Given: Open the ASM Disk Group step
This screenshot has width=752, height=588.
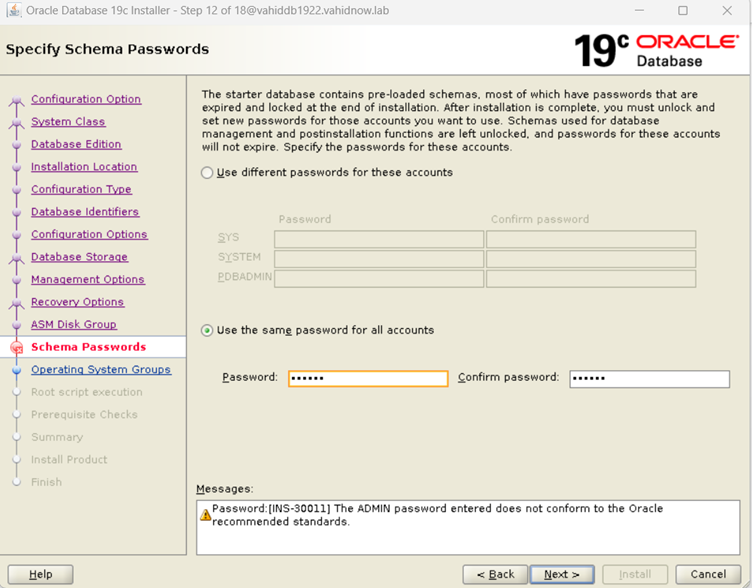Looking at the screenshot, I should pyautogui.click(x=74, y=324).
